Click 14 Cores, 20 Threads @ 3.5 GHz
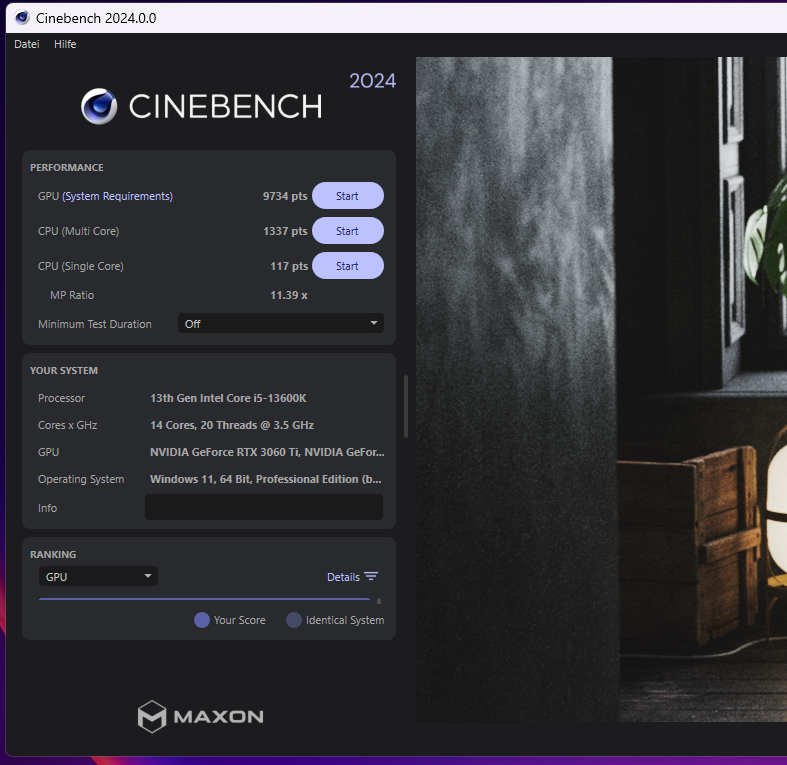787x765 pixels. 232,425
